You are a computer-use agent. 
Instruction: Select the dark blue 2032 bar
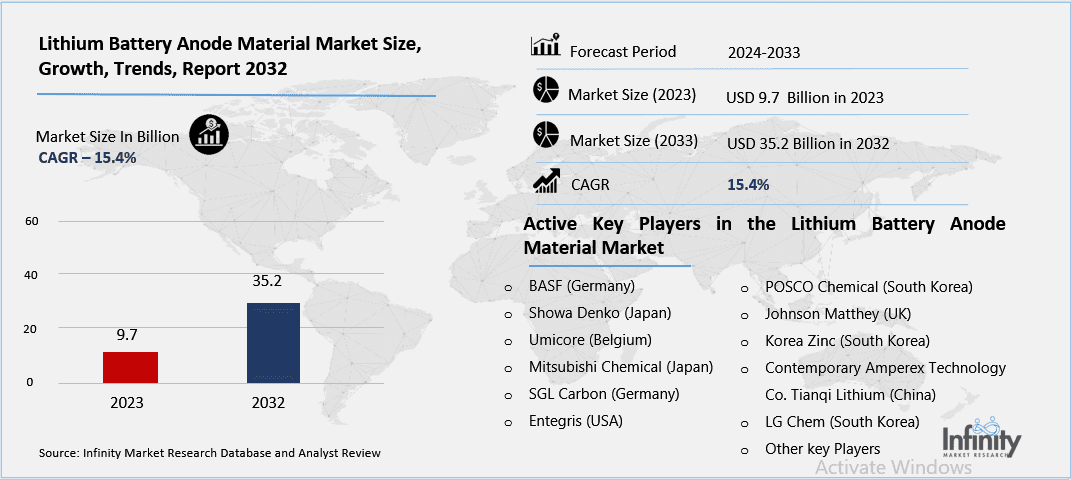coord(273,342)
